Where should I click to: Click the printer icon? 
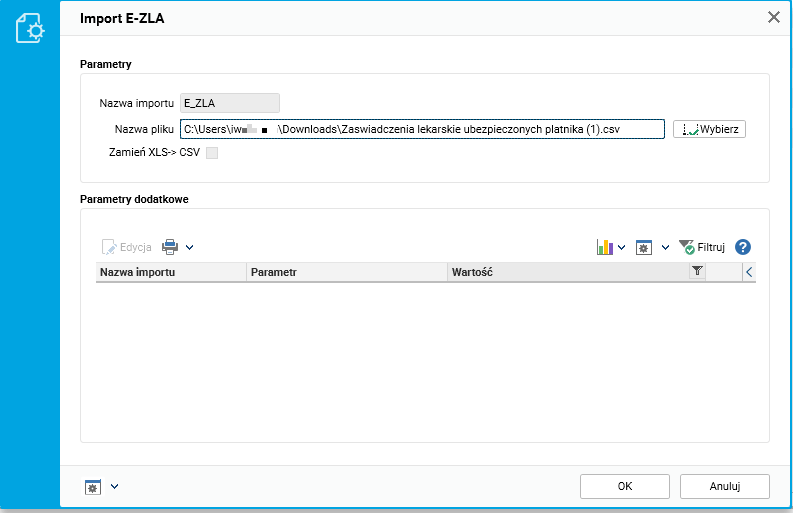tap(170, 247)
